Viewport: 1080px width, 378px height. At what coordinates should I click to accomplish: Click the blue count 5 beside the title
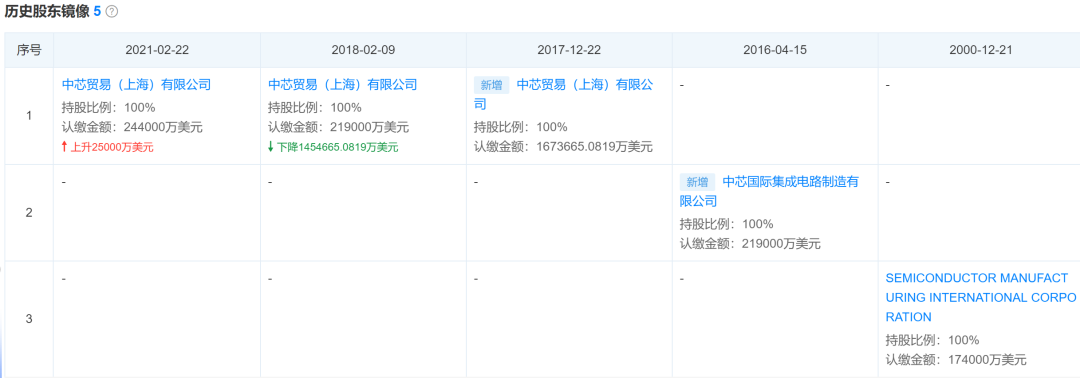pos(98,12)
